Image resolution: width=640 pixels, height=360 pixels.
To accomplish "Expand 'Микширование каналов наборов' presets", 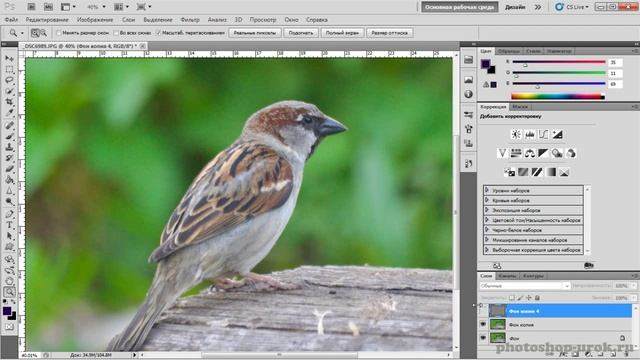I will (x=487, y=240).
